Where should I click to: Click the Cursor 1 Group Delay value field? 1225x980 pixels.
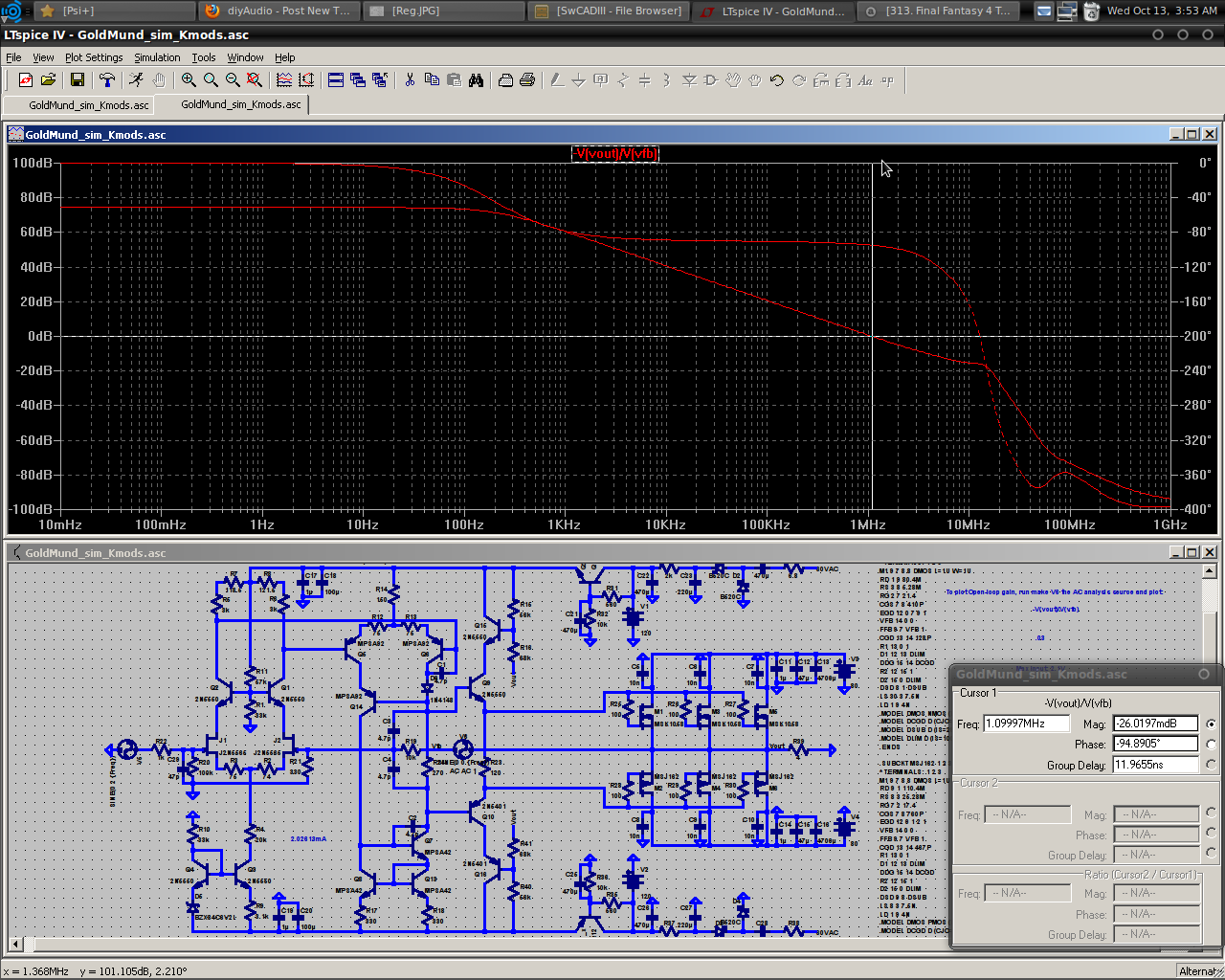tap(1155, 765)
